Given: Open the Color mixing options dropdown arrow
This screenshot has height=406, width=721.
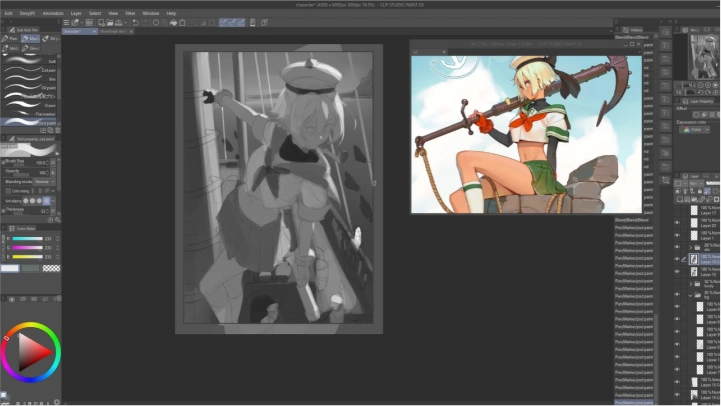Looking at the screenshot, I should 53,191.
